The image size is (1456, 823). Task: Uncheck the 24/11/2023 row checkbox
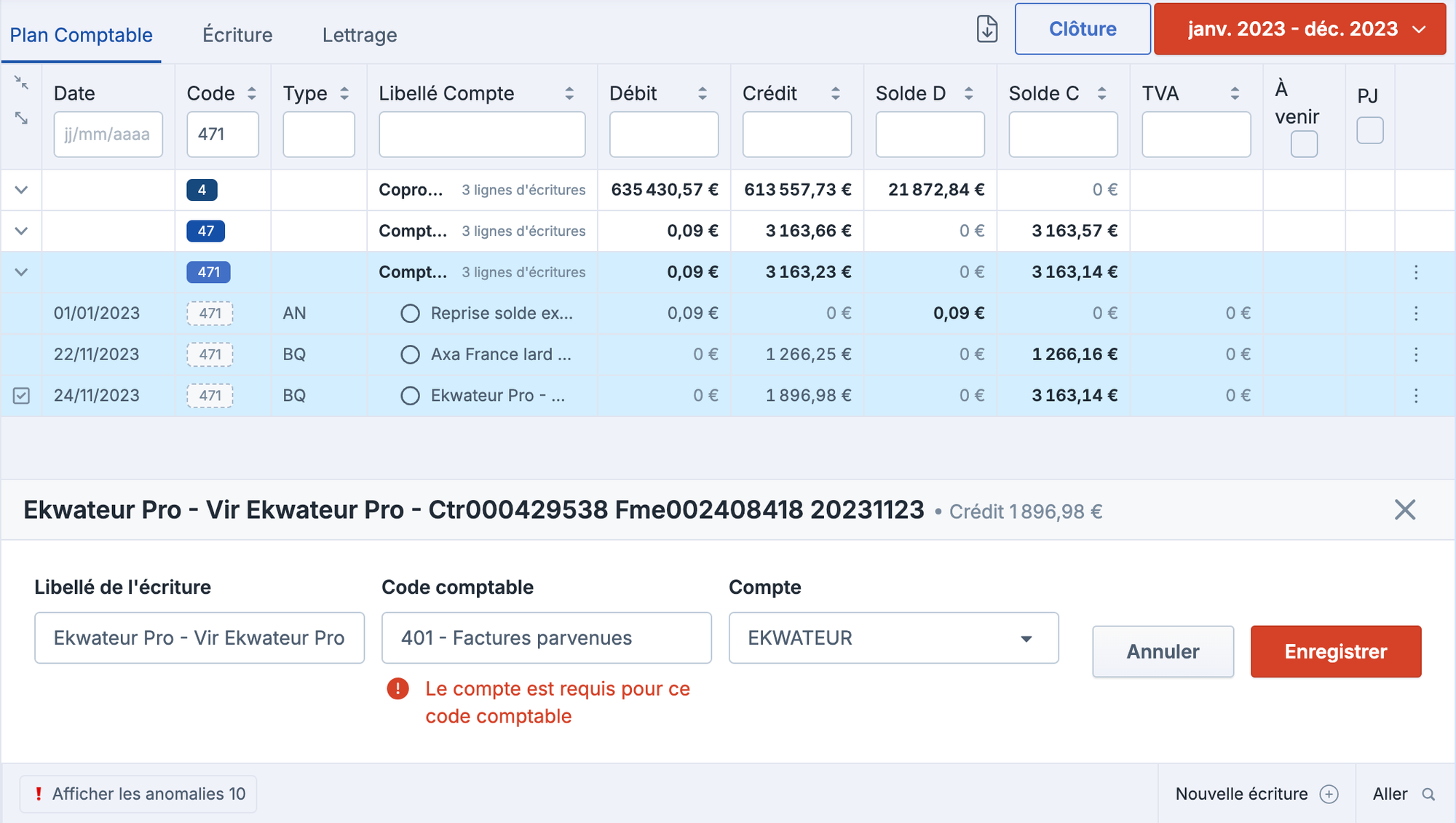pos(22,396)
